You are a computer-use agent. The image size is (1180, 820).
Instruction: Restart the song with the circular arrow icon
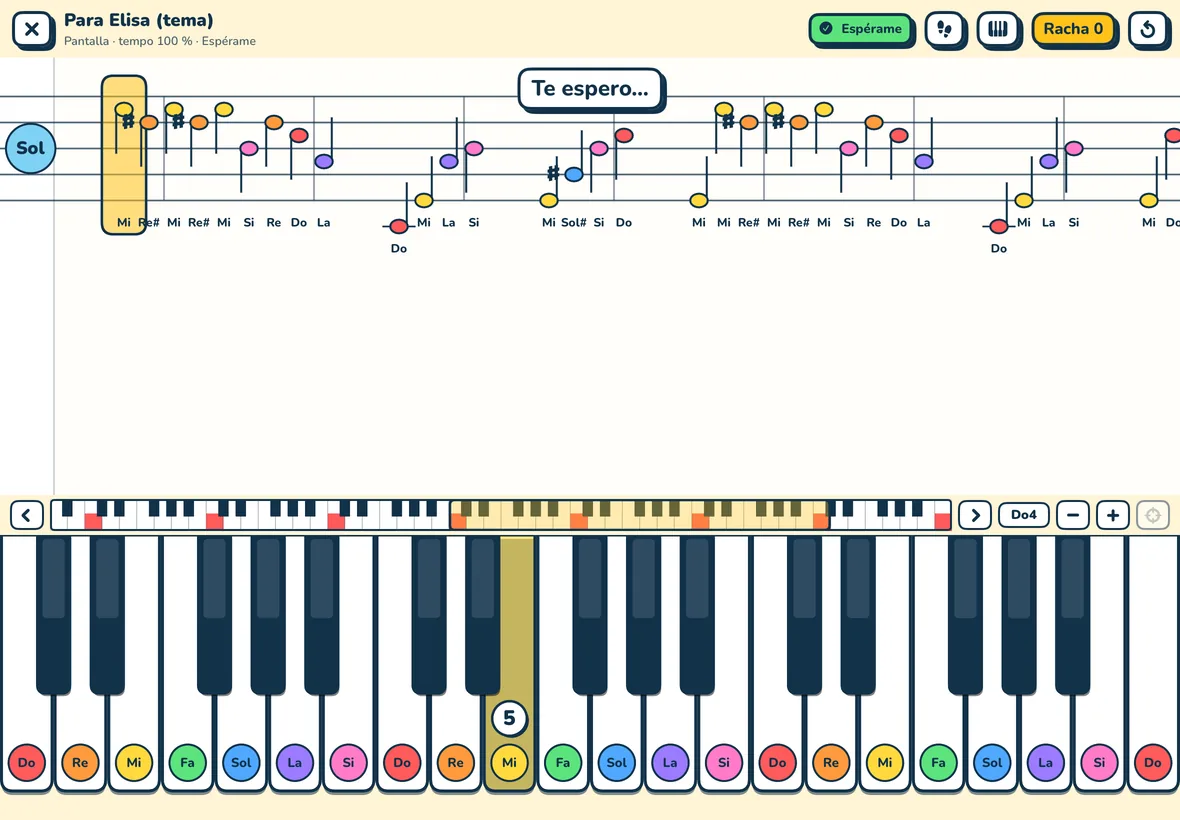point(1148,29)
